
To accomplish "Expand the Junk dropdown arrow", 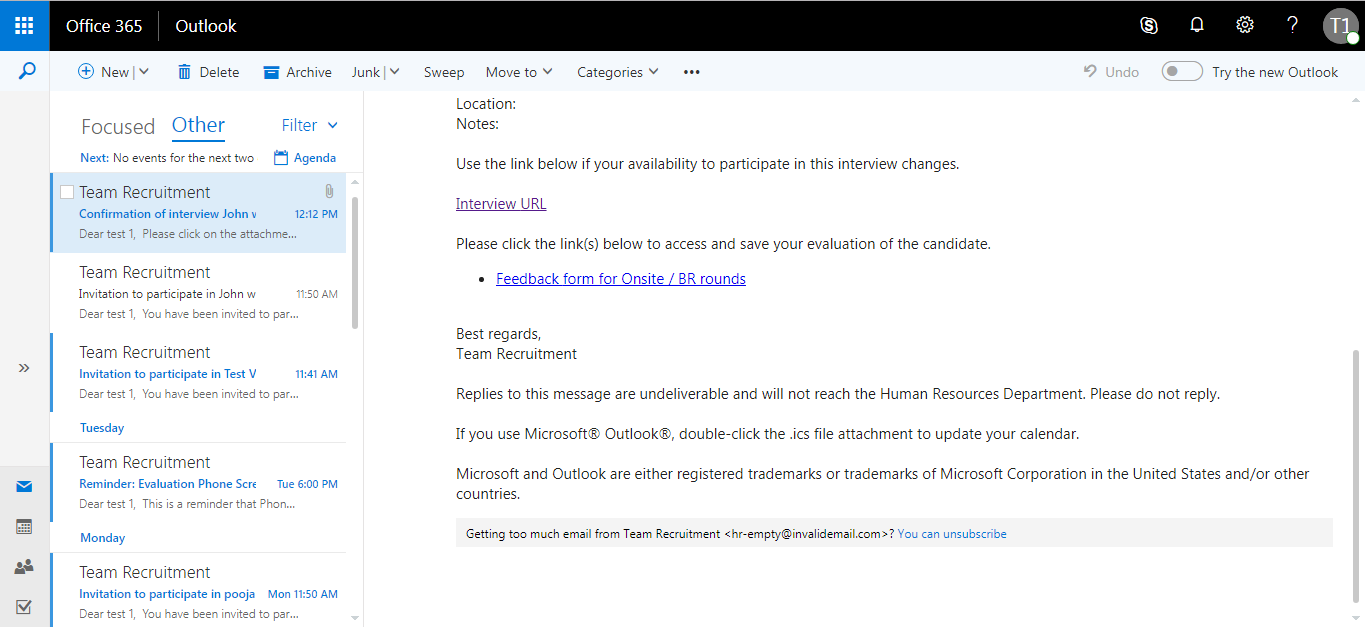I will (394, 72).
